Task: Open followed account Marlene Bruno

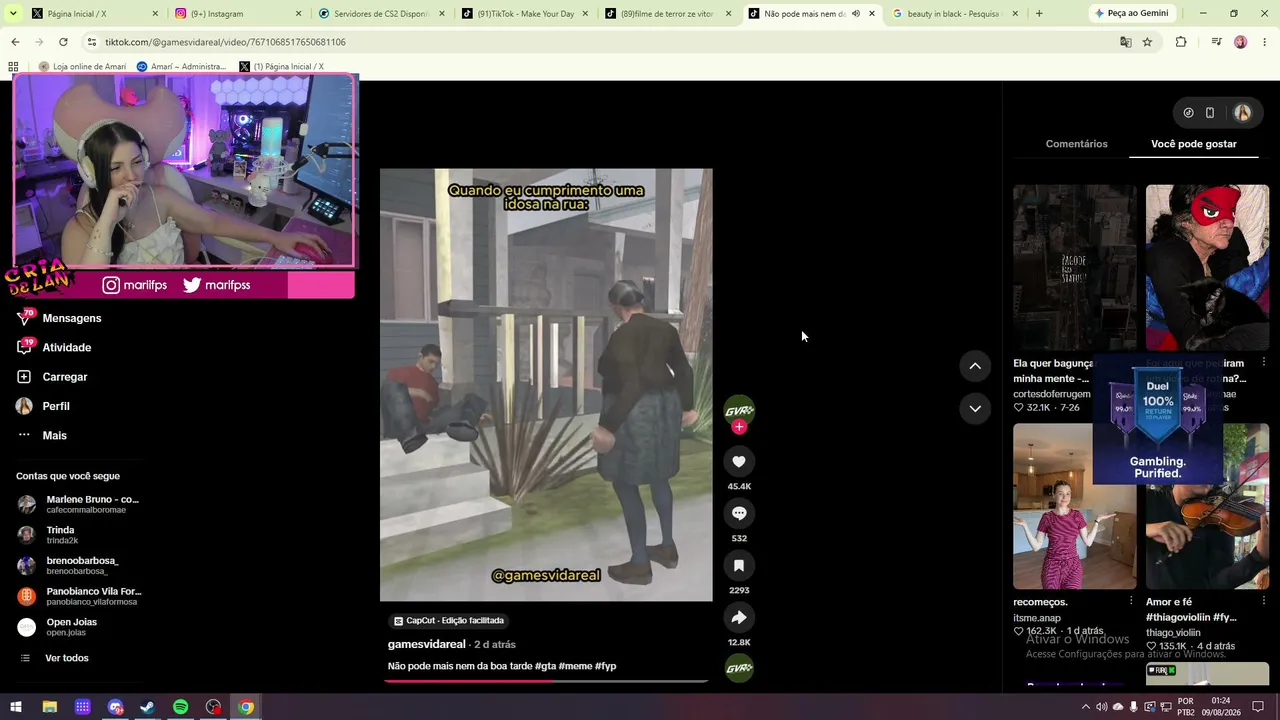Action: click(80, 504)
